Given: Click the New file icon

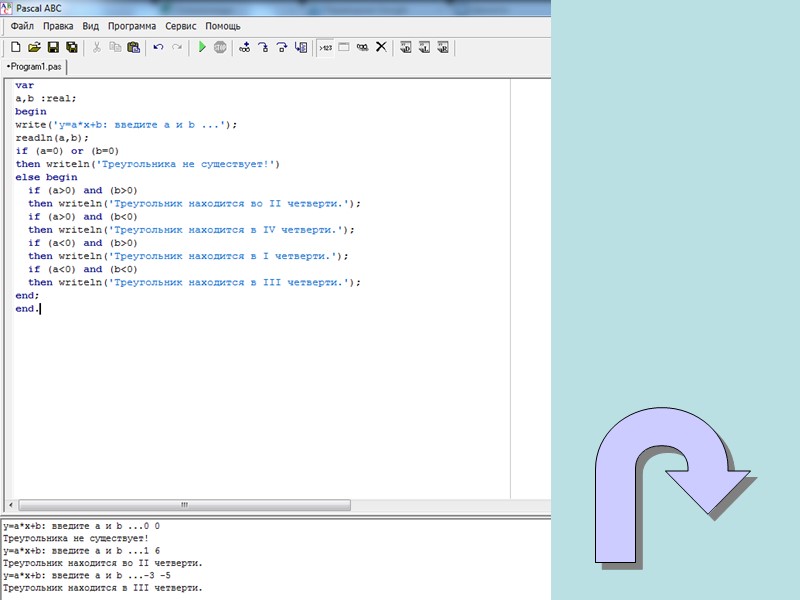Looking at the screenshot, I should tap(16, 47).
